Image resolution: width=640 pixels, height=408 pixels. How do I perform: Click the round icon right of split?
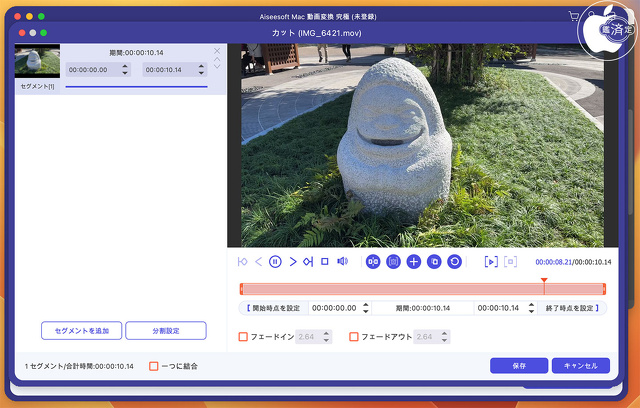tap(393, 262)
